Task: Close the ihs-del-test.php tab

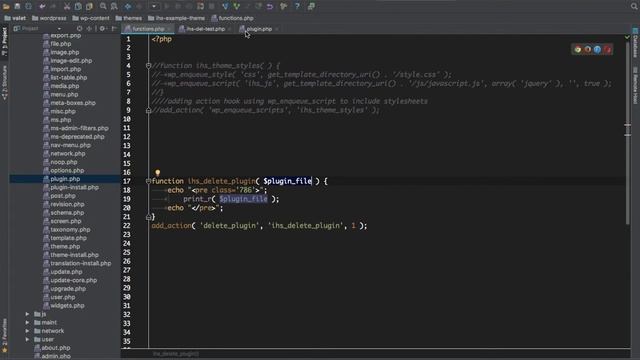Action: [x=230, y=29]
